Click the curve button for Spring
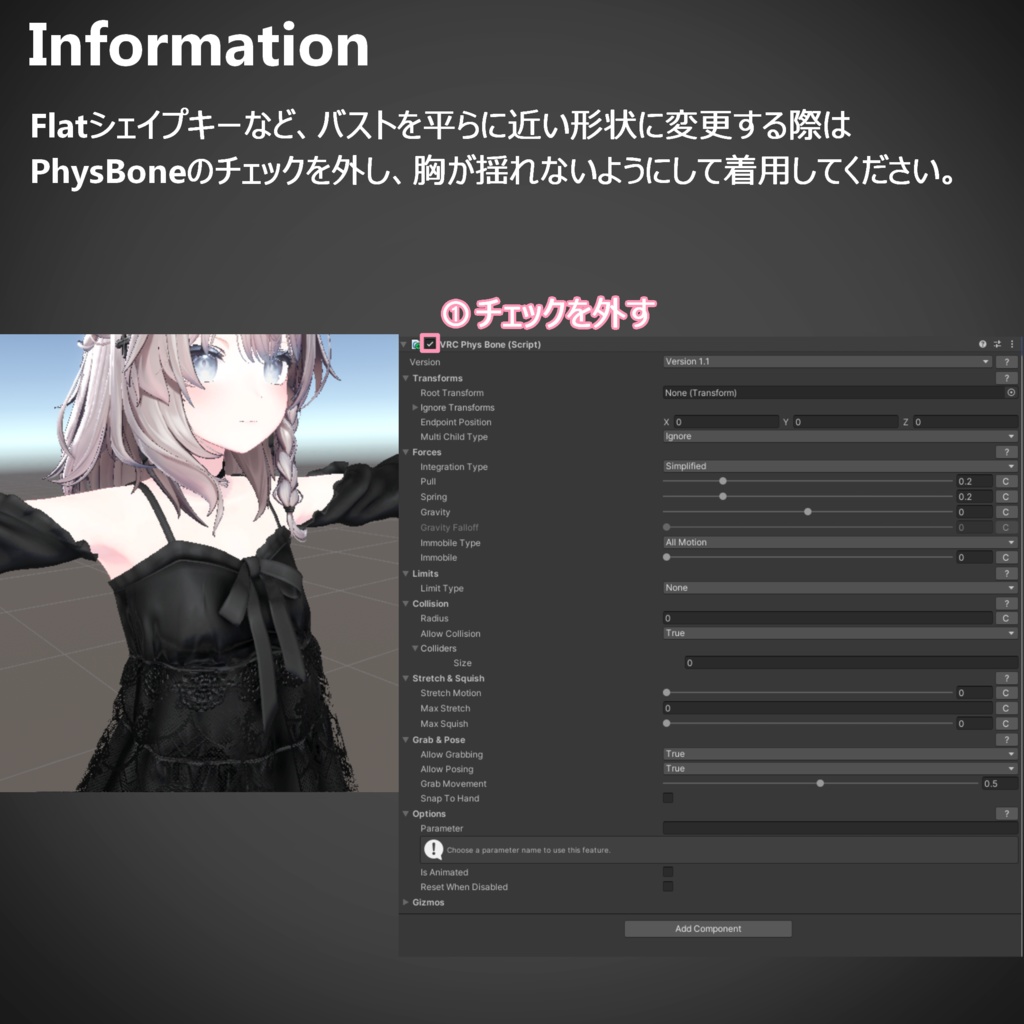This screenshot has width=1024, height=1024. click(1006, 497)
